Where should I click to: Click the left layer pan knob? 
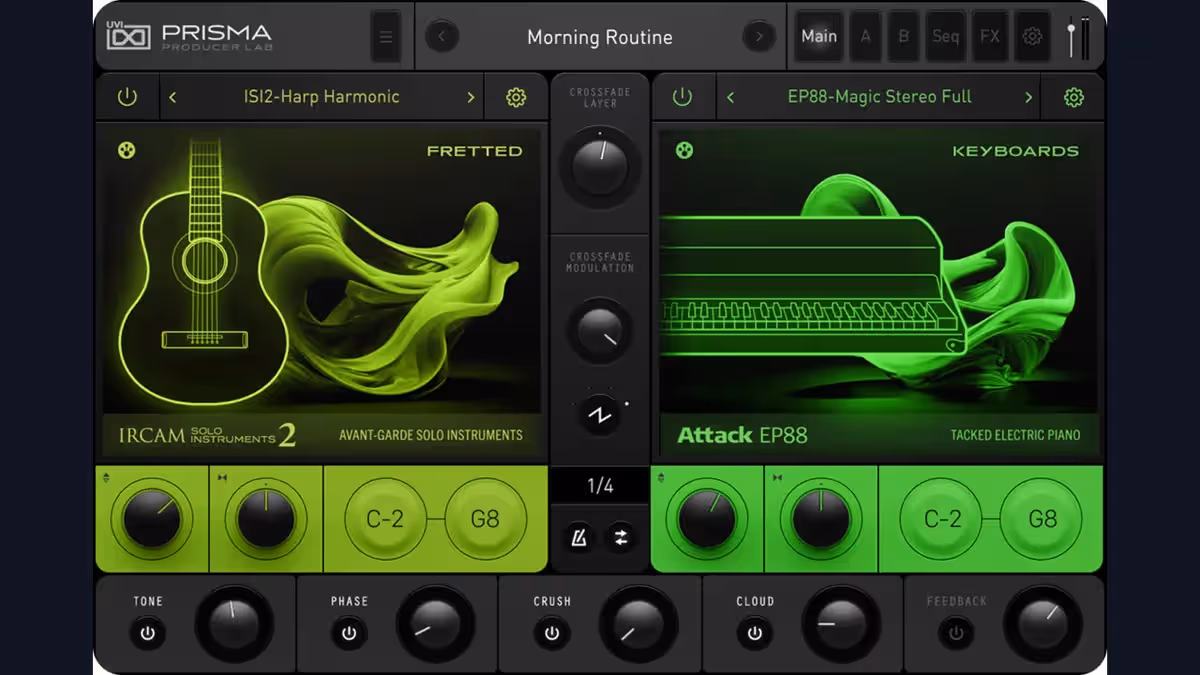point(266,520)
